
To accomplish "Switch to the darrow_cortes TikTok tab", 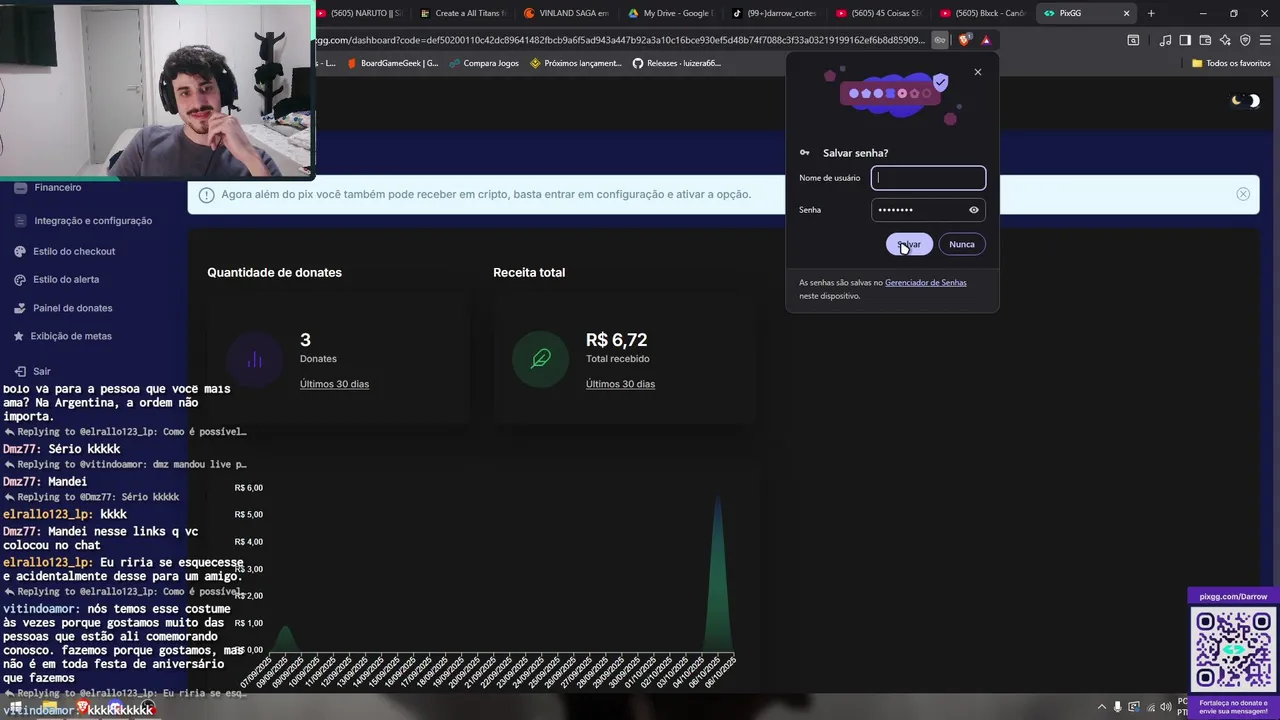I will pyautogui.click(x=775, y=14).
